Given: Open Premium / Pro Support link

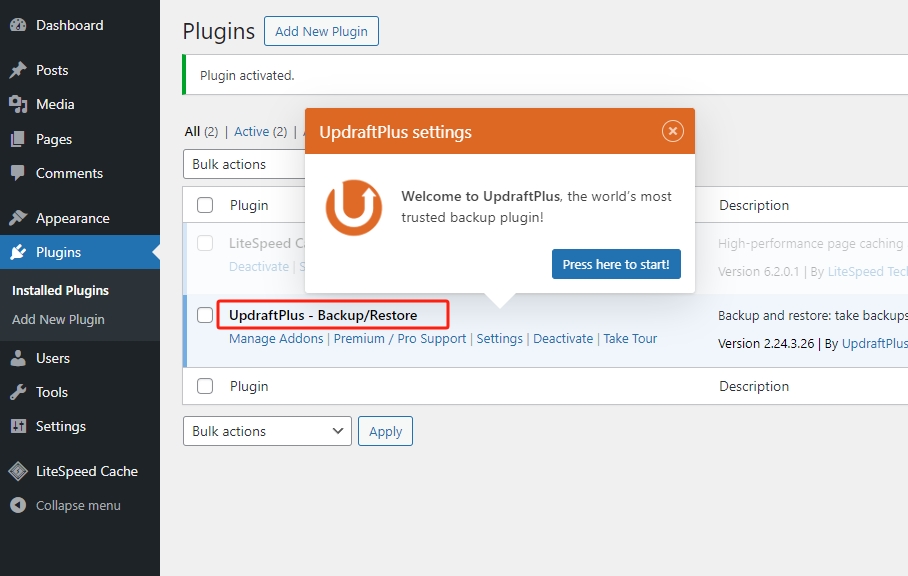Looking at the screenshot, I should click(x=400, y=339).
